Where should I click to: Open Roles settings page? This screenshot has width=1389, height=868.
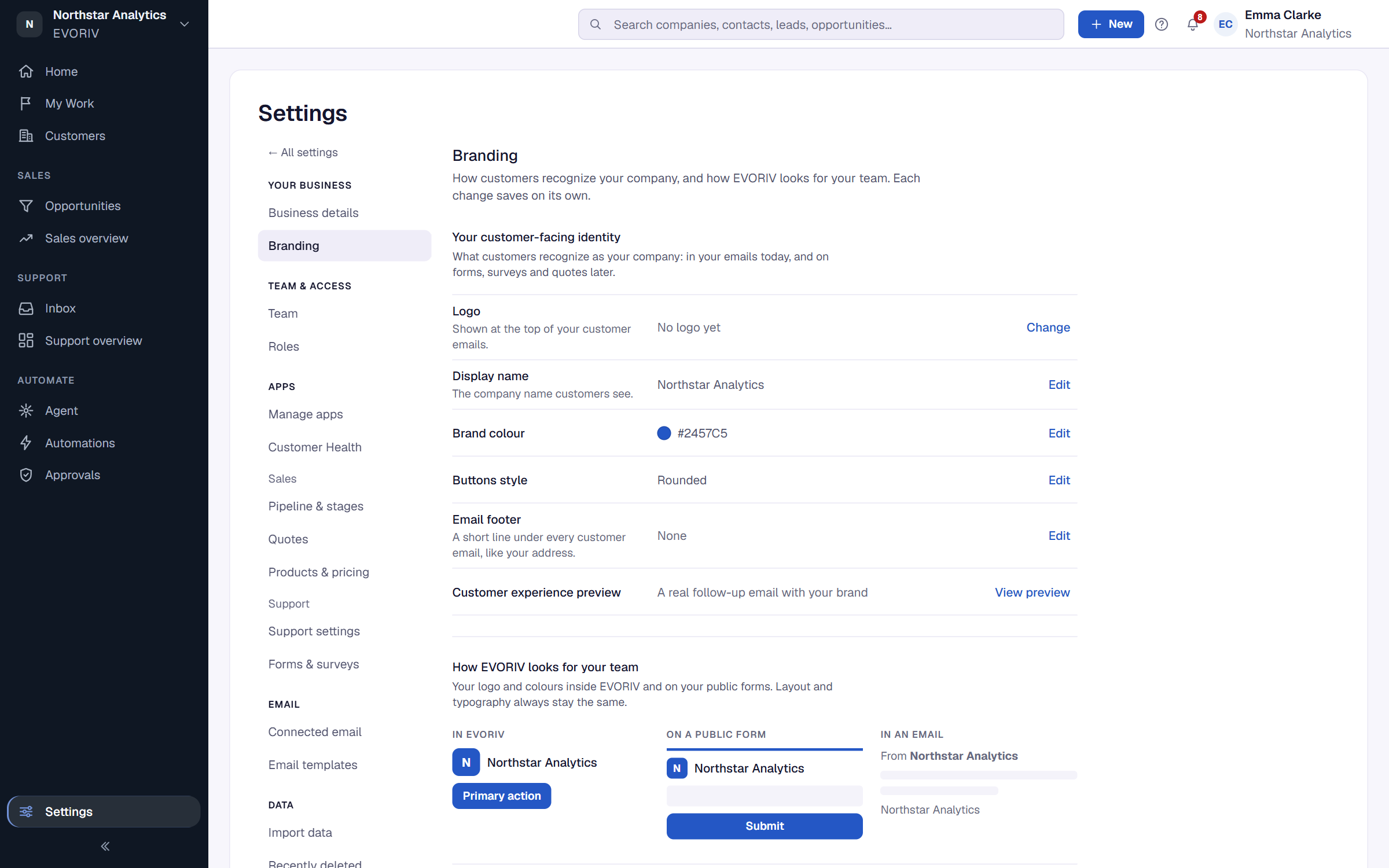(344, 347)
